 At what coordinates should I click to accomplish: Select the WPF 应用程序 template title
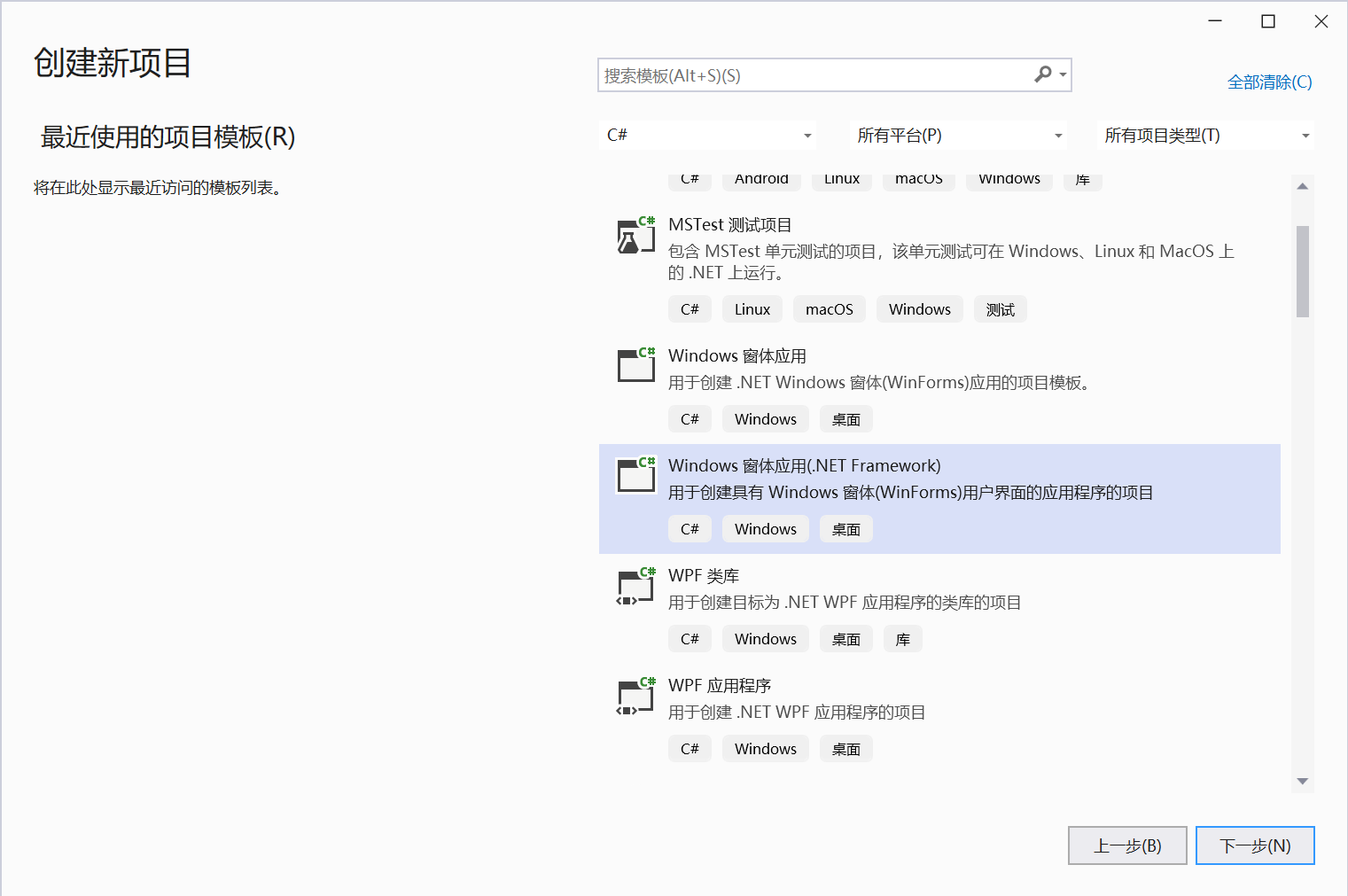(x=720, y=686)
